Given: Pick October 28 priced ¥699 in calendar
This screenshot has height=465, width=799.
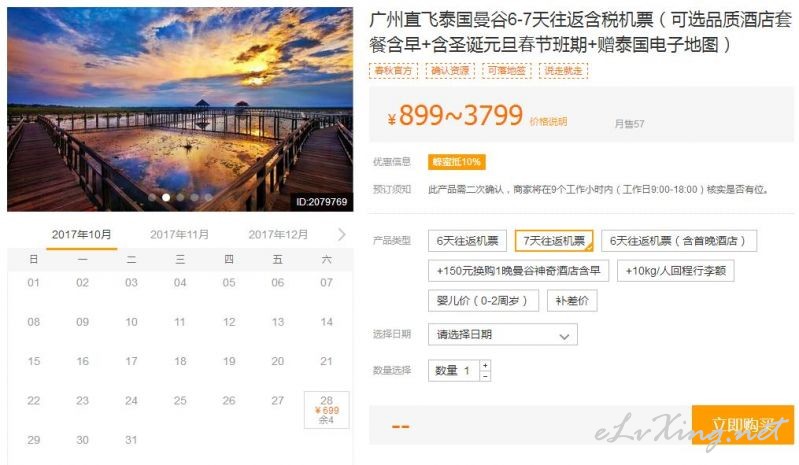Looking at the screenshot, I should [327, 409].
